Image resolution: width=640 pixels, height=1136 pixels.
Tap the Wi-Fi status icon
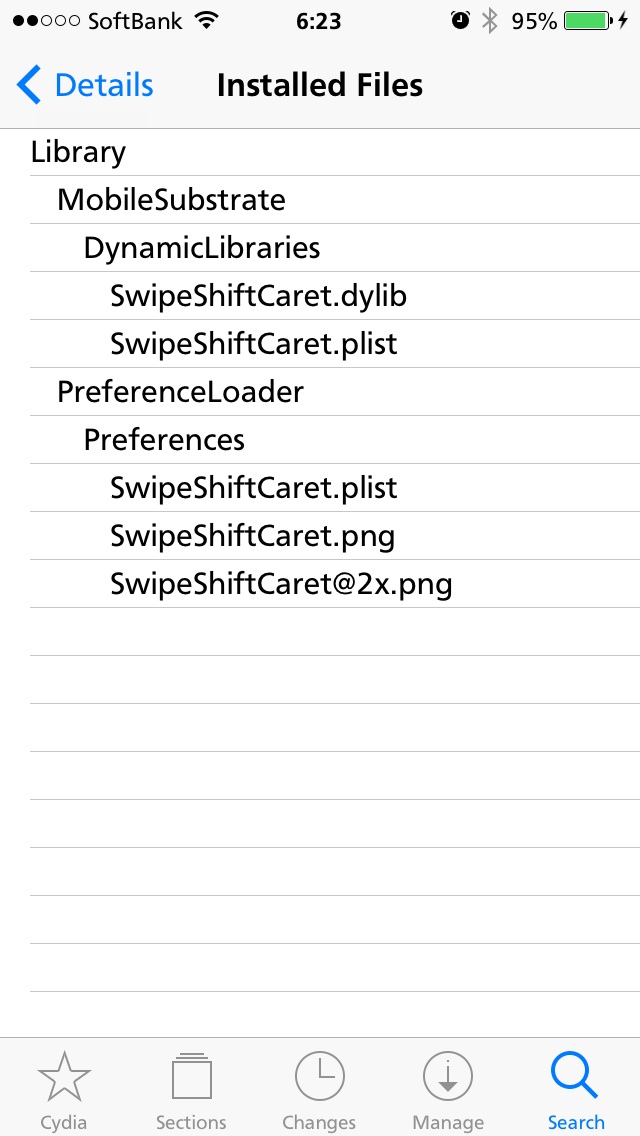[207, 21]
